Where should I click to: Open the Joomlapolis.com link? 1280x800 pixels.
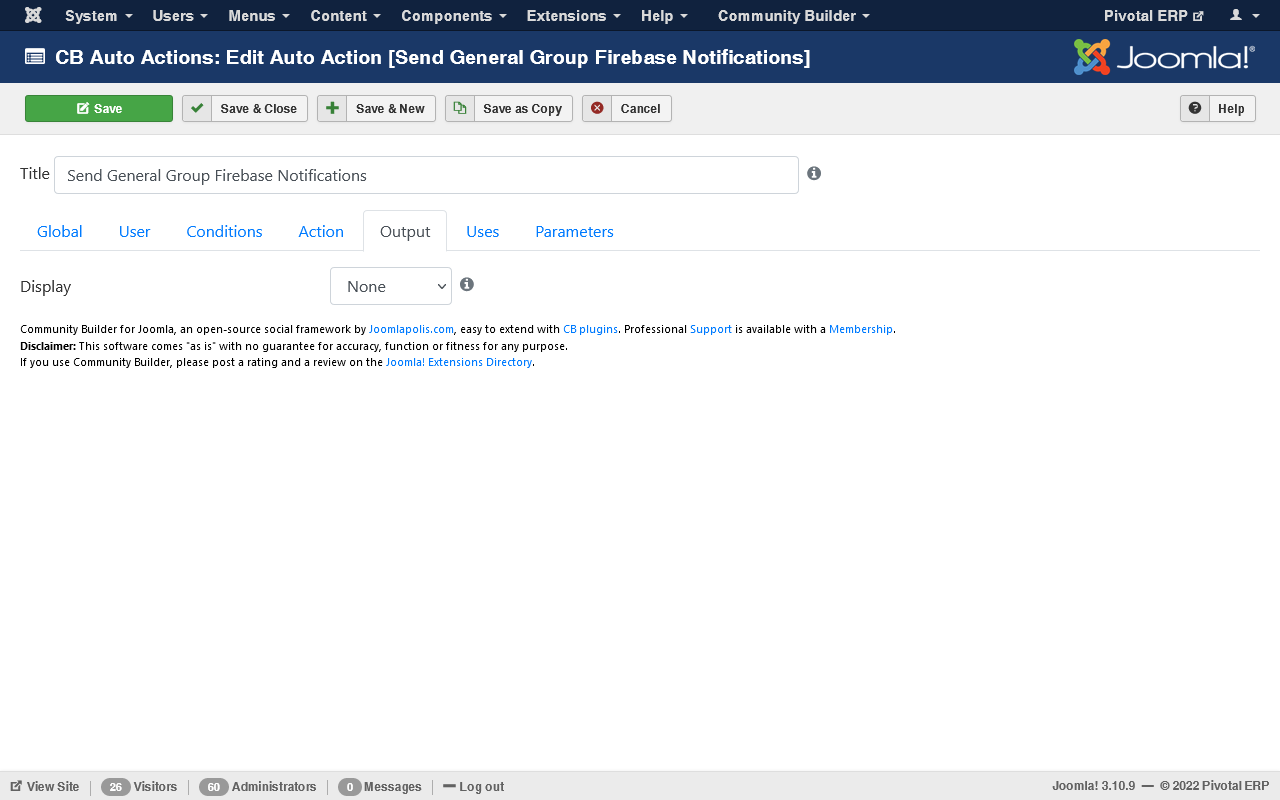[x=412, y=329]
